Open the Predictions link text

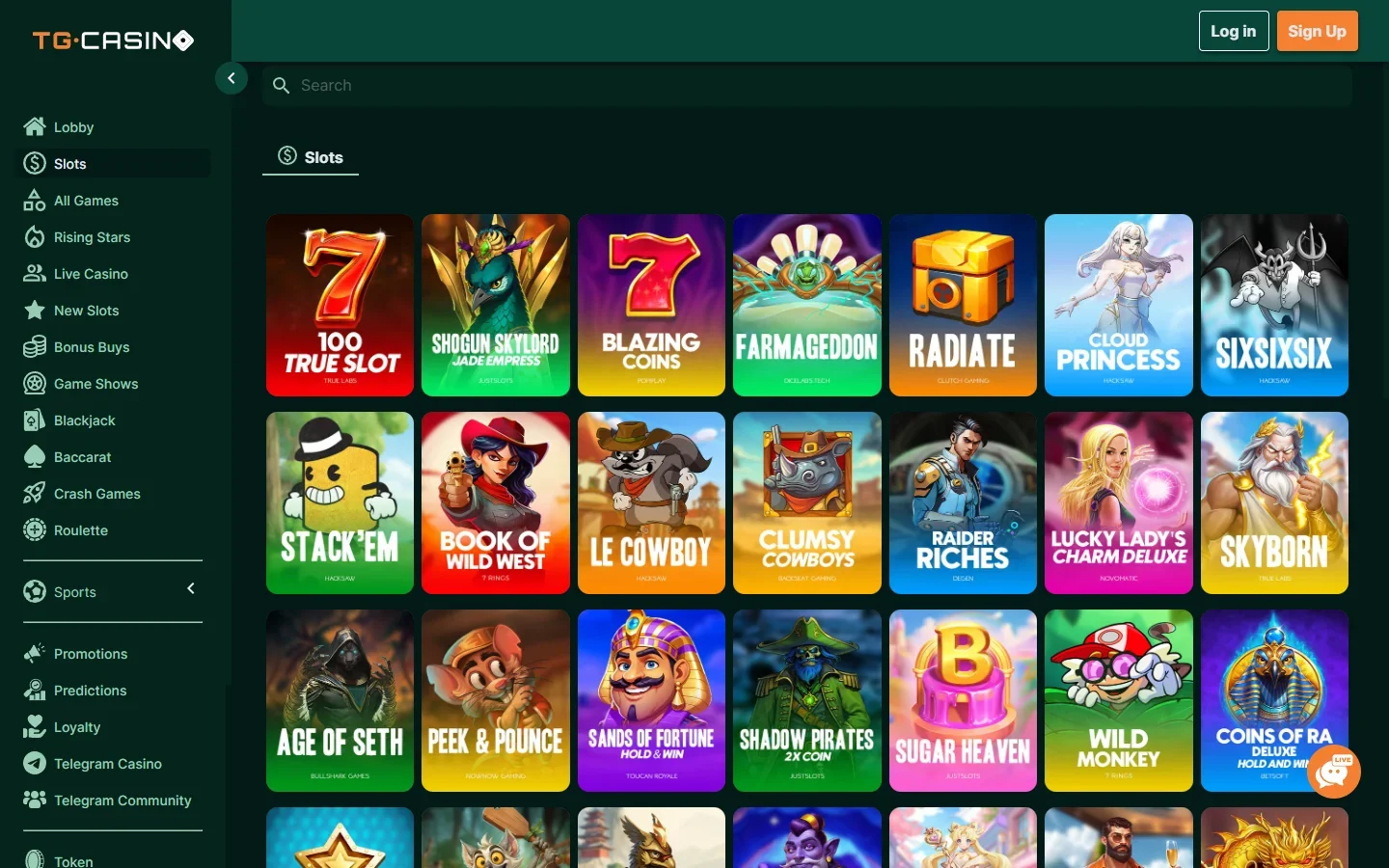coord(91,690)
